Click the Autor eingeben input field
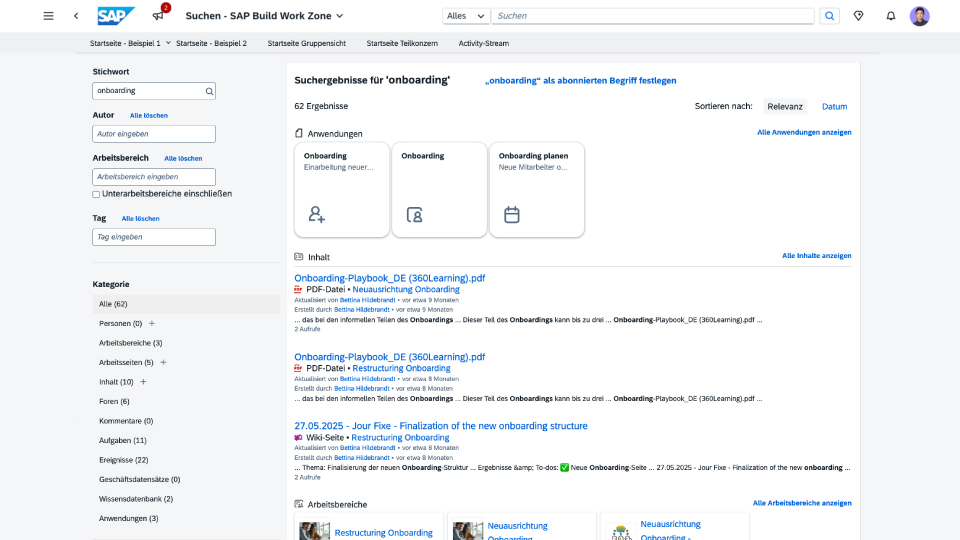This screenshot has width=960, height=540. [154, 134]
